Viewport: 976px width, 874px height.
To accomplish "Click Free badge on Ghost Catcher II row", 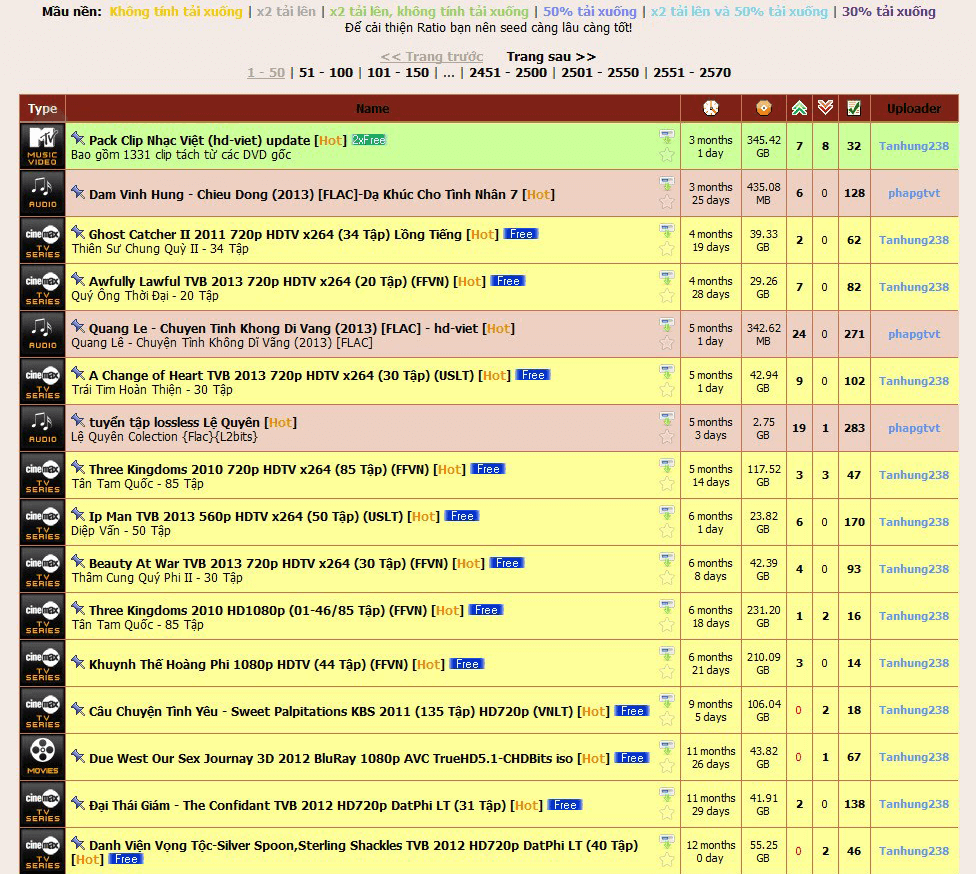I will [521, 234].
